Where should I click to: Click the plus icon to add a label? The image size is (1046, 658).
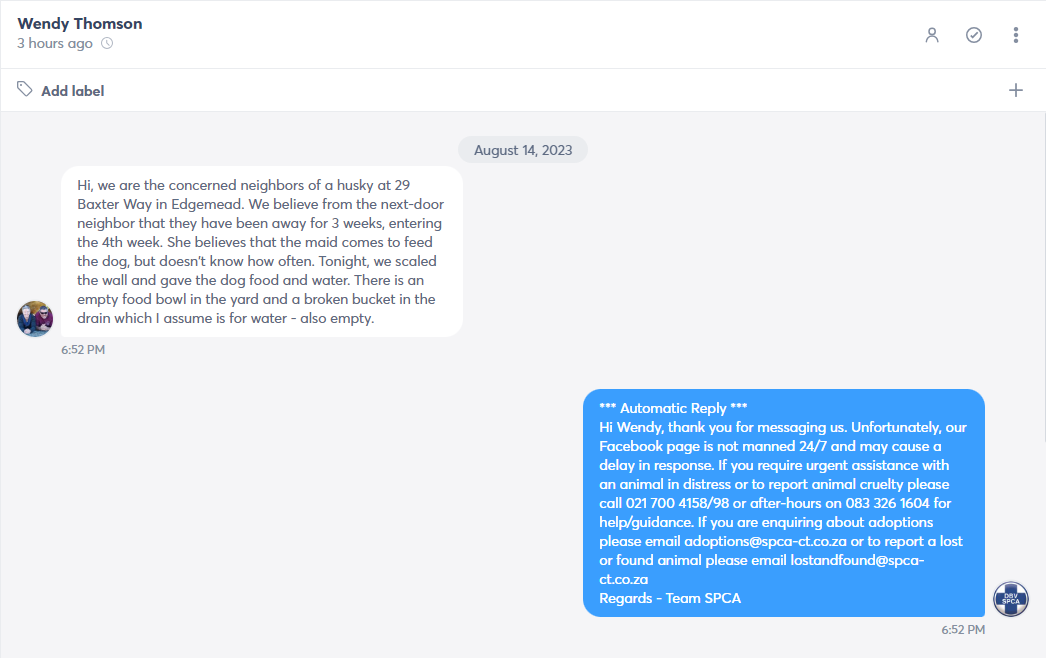(x=1015, y=90)
